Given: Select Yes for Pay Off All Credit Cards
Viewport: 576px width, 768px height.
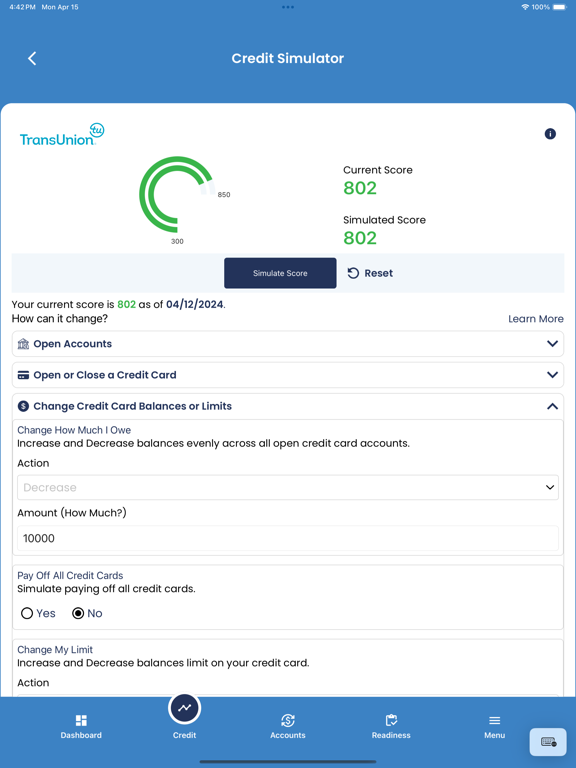Looking at the screenshot, I should 27,613.
